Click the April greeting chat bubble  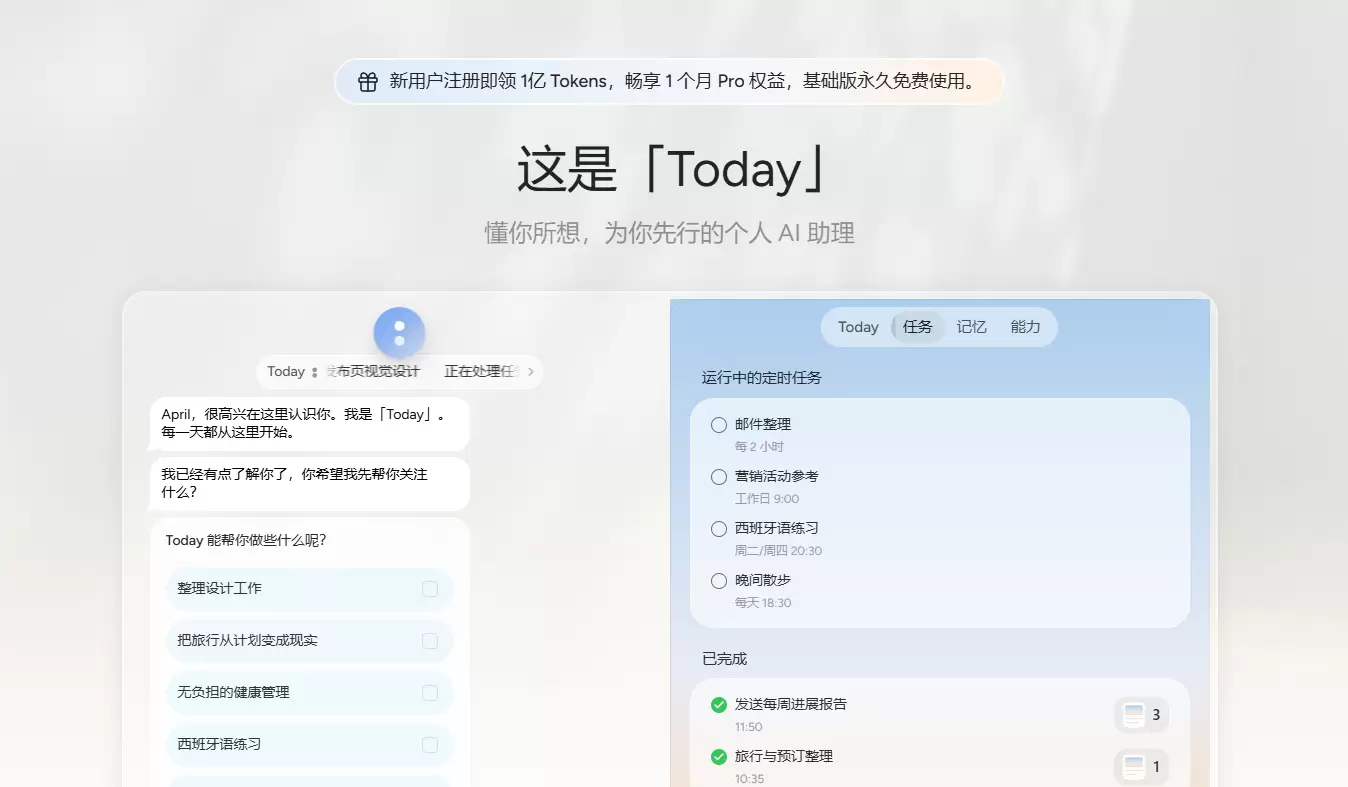309,424
